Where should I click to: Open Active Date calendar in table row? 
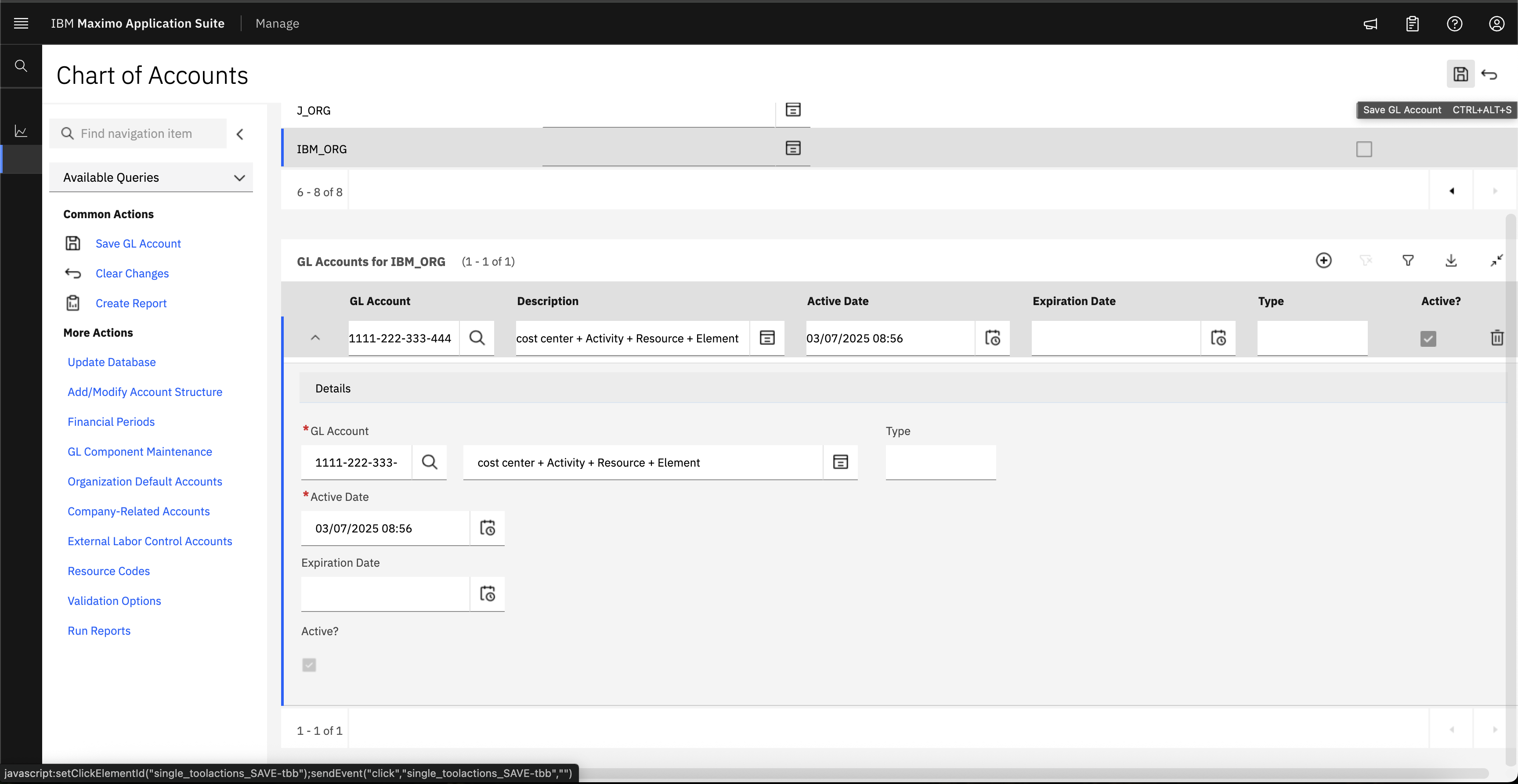pyautogui.click(x=993, y=338)
